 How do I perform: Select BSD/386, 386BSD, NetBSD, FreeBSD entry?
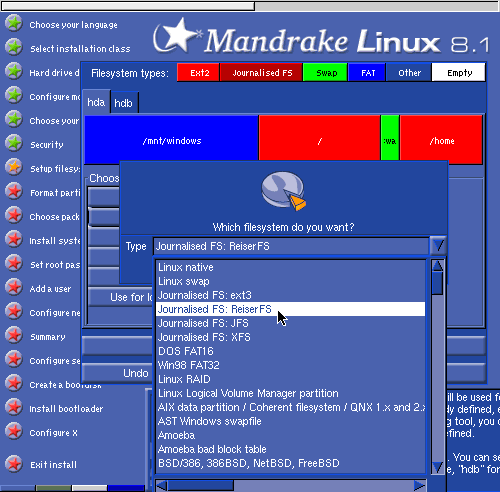coord(290,463)
